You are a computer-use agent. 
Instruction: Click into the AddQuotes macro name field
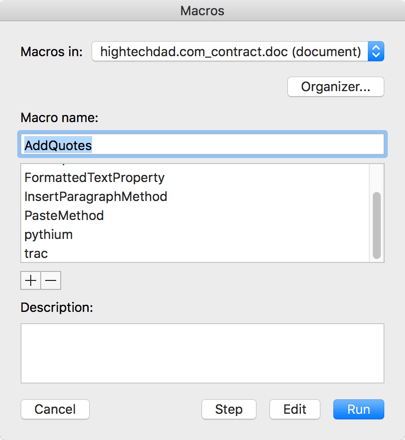coord(202,145)
